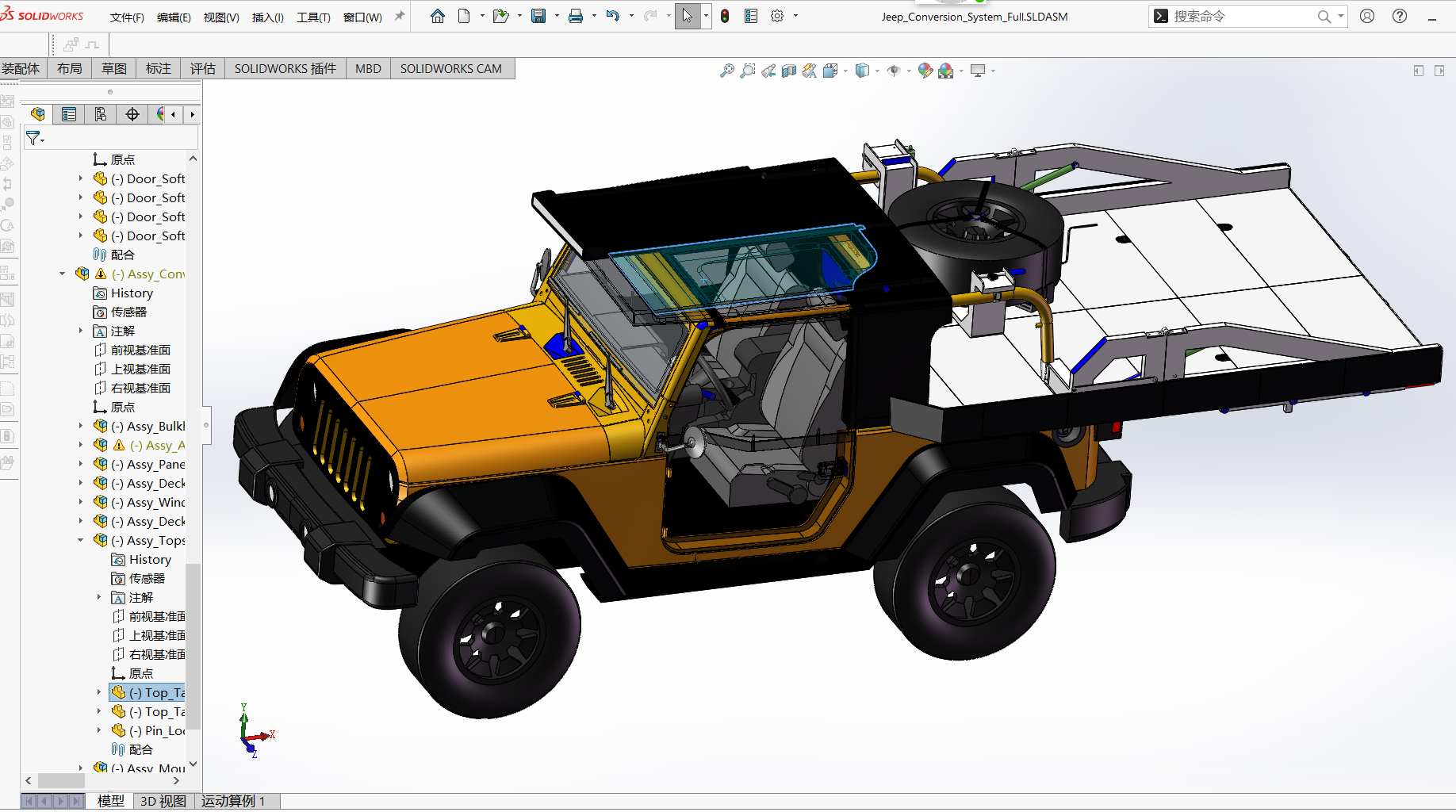Click the Undo arrow icon
The width and height of the screenshot is (1456, 812).
(612, 16)
